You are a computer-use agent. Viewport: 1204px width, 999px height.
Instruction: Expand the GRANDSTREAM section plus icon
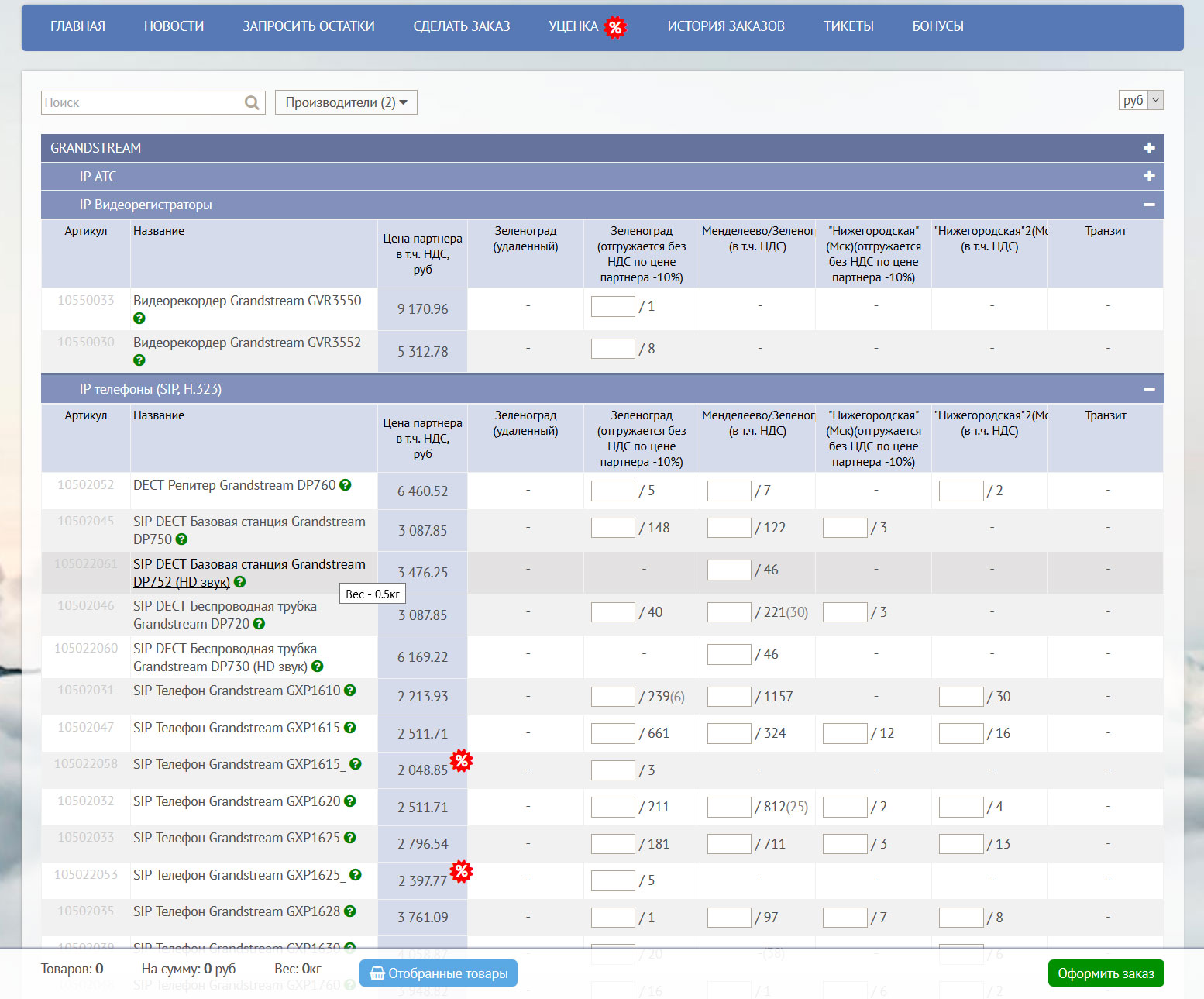click(1149, 148)
